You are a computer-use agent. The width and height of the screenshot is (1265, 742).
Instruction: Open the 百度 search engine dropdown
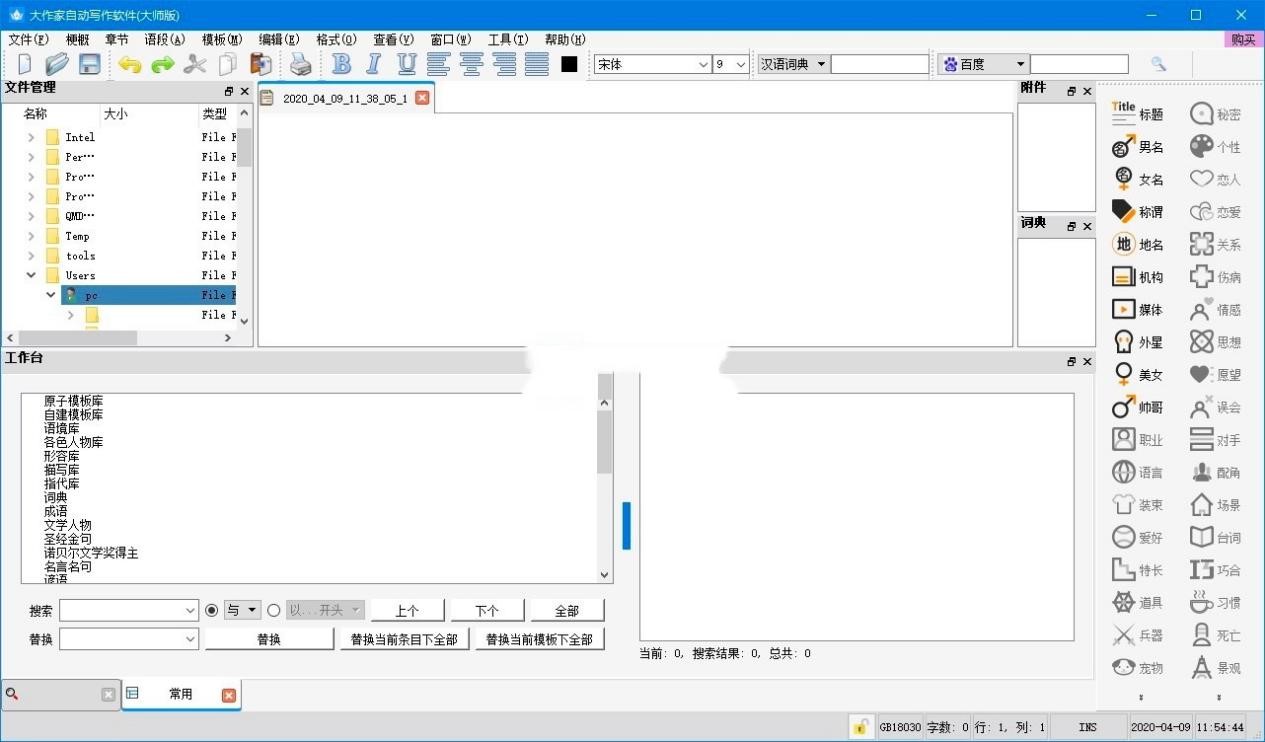pyautogui.click(x=984, y=64)
